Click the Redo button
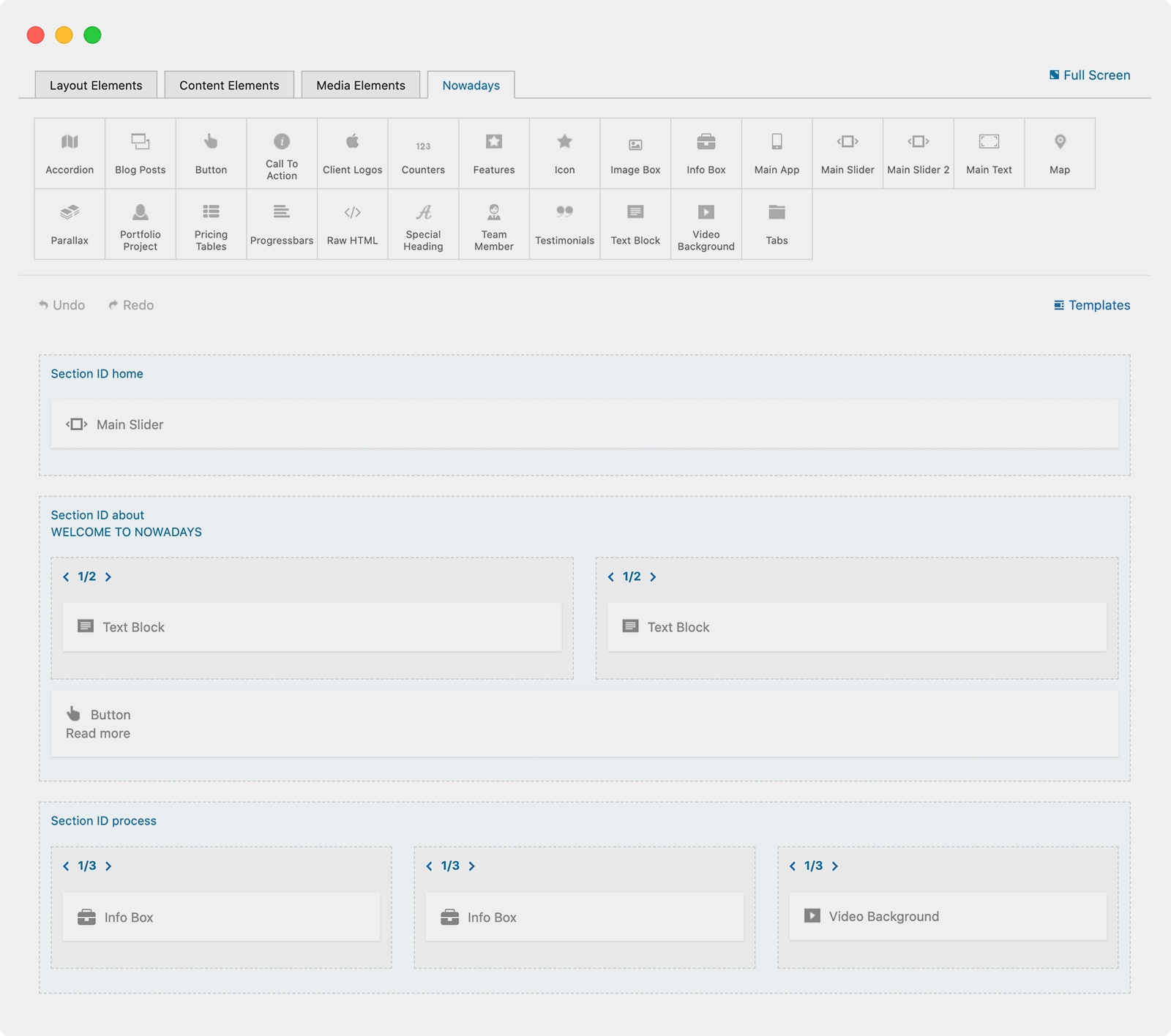Image resolution: width=1171 pixels, height=1036 pixels. [x=131, y=305]
